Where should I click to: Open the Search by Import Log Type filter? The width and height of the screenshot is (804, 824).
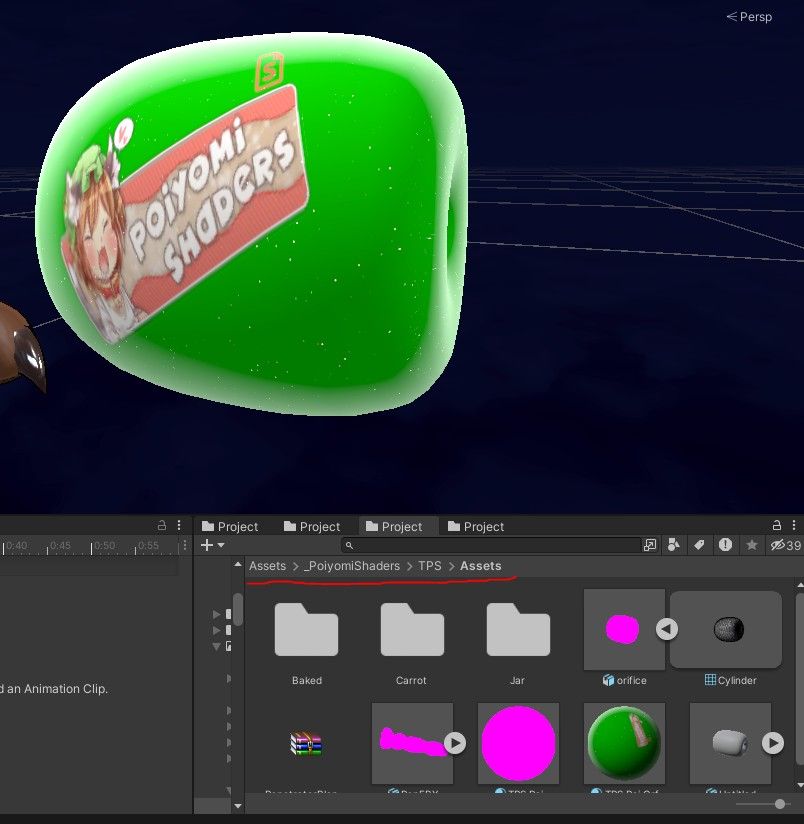click(725, 545)
